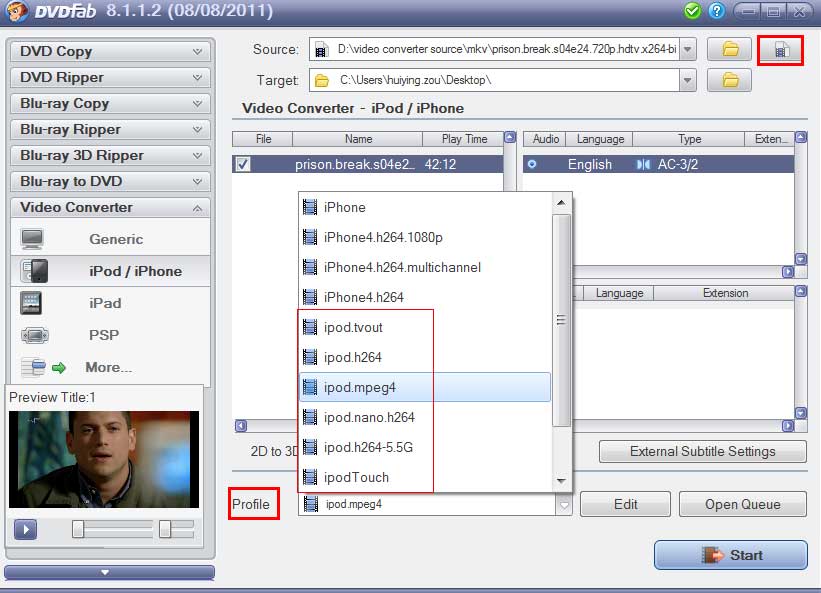
Task: Click the audio speaker icon beside AC-3/2
Action: pyautogui.click(x=642, y=164)
